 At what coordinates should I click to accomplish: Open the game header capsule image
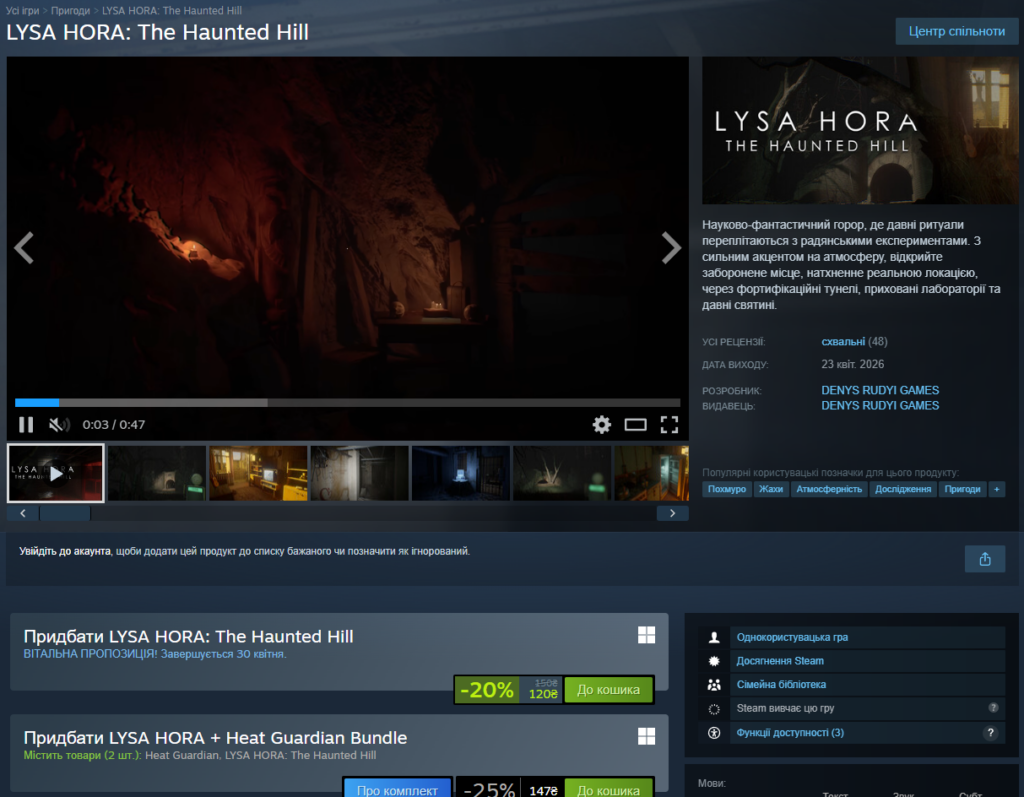860,130
